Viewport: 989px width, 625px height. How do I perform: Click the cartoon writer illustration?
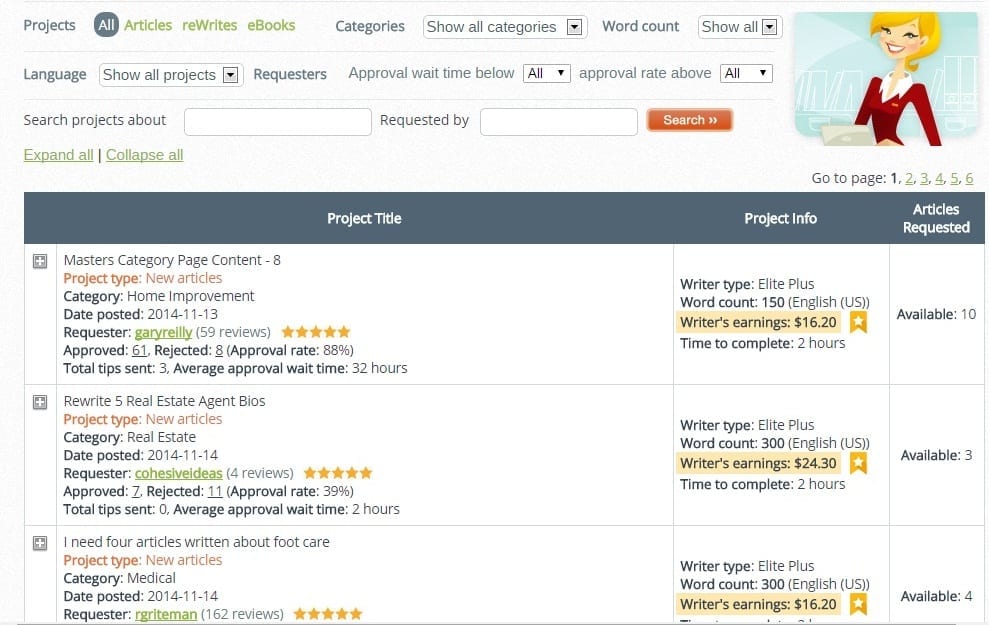[x=886, y=79]
